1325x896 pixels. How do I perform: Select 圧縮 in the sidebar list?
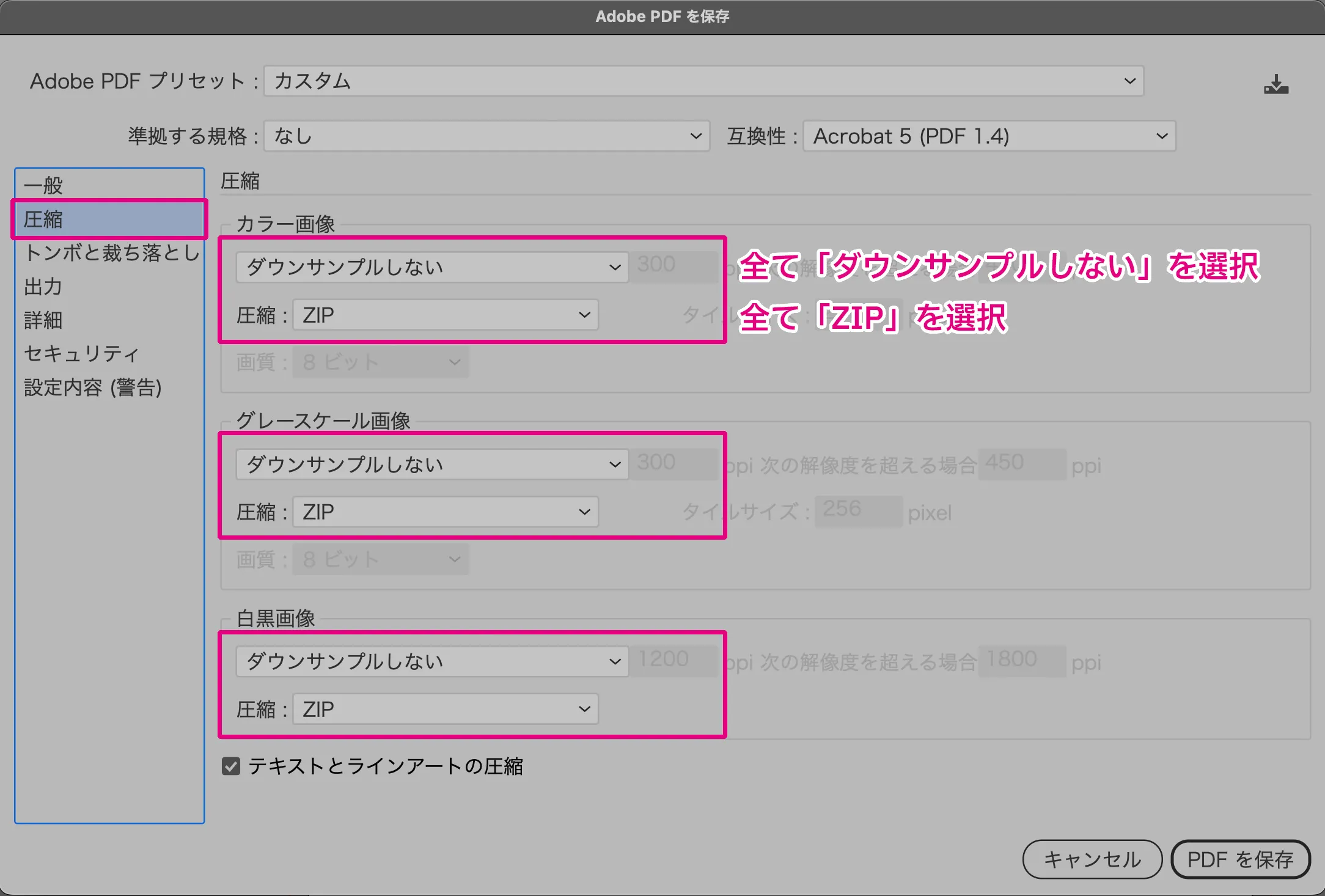click(x=109, y=219)
